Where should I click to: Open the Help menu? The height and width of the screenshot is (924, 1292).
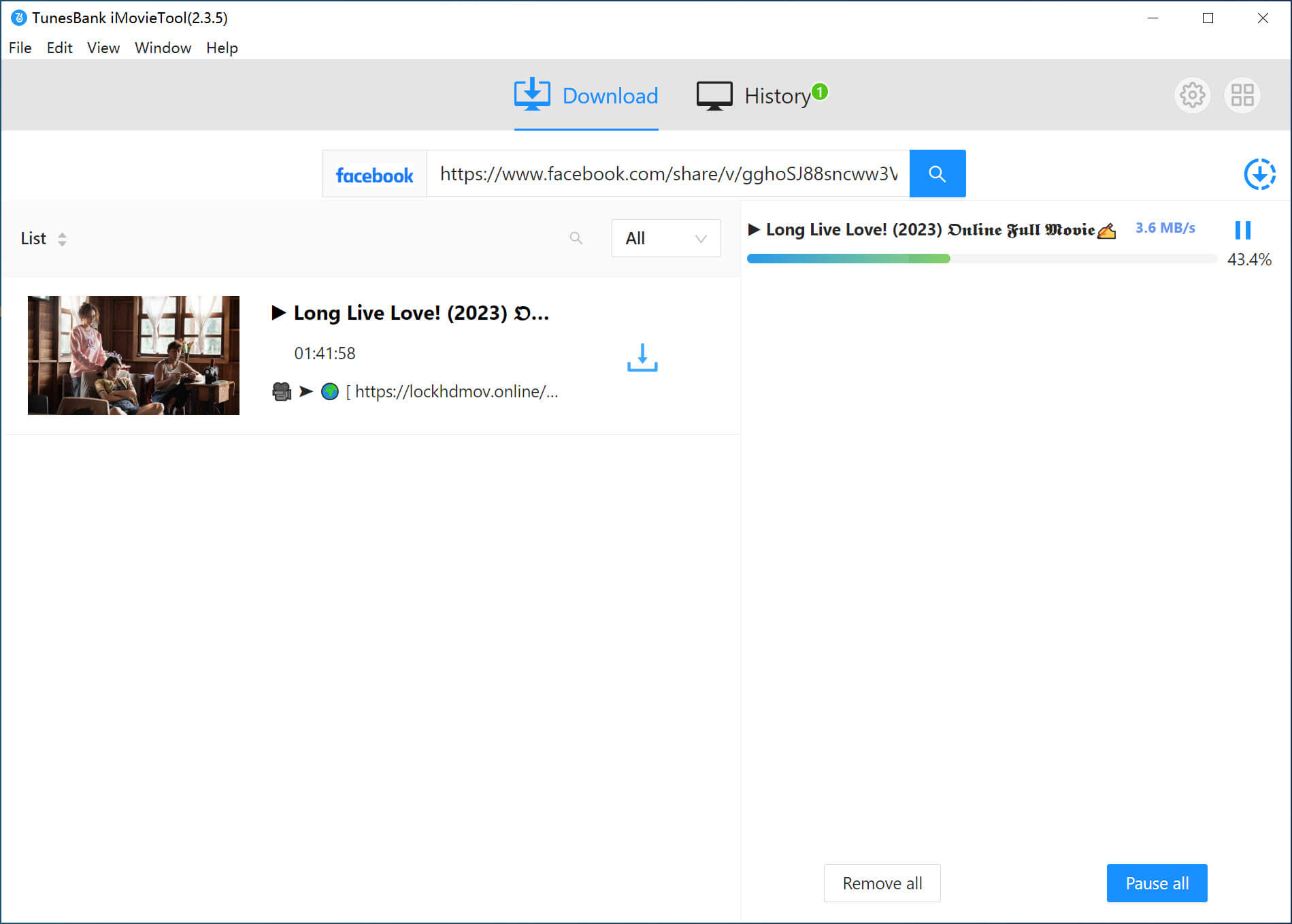point(222,48)
